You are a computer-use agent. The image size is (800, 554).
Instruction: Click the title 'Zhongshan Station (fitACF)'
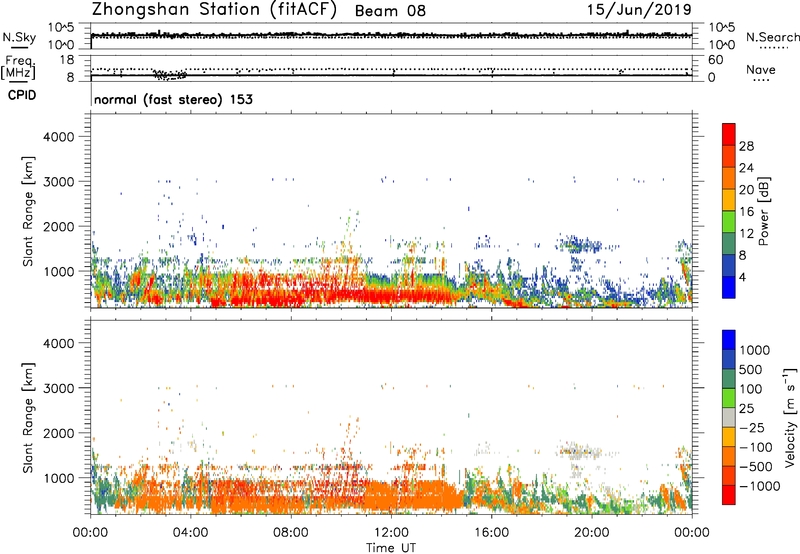point(214,10)
